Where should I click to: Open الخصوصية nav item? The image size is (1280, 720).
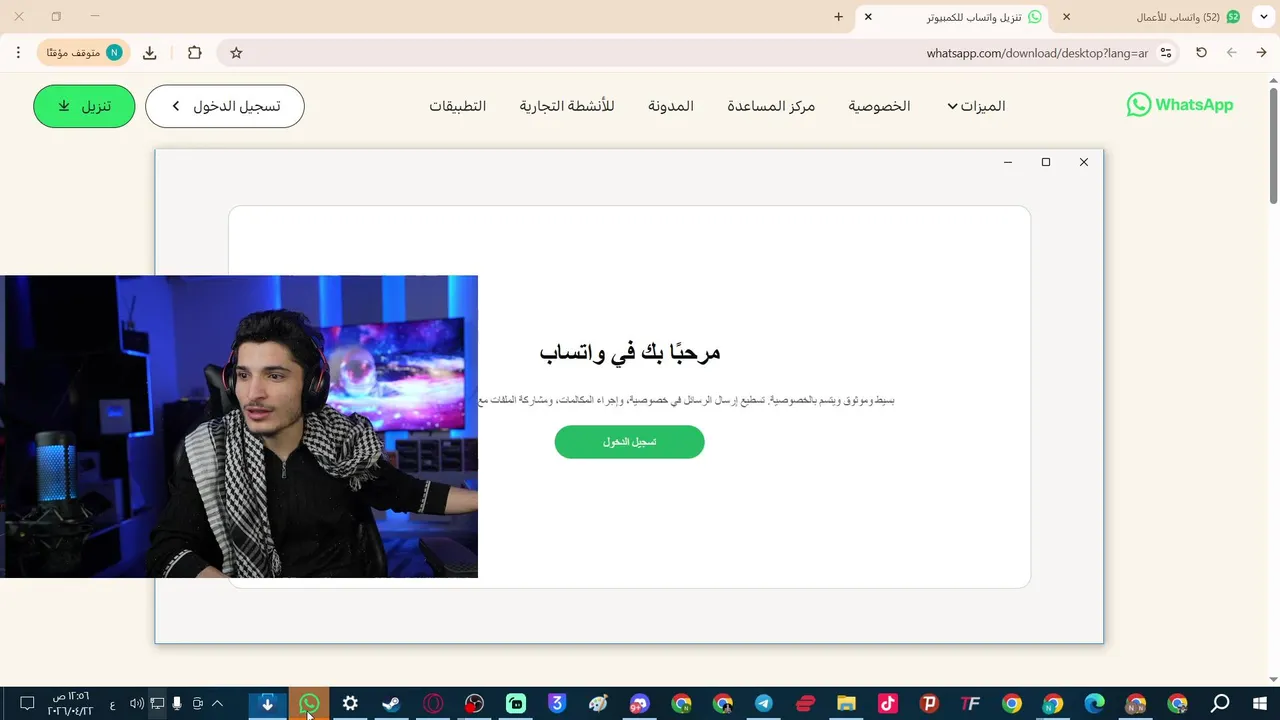880,106
